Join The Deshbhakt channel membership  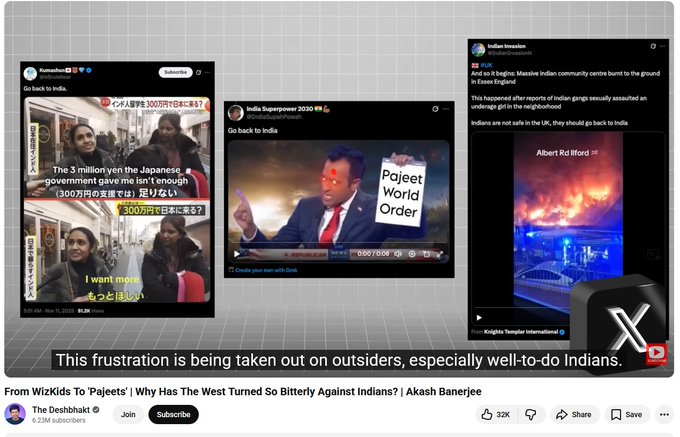[128, 414]
